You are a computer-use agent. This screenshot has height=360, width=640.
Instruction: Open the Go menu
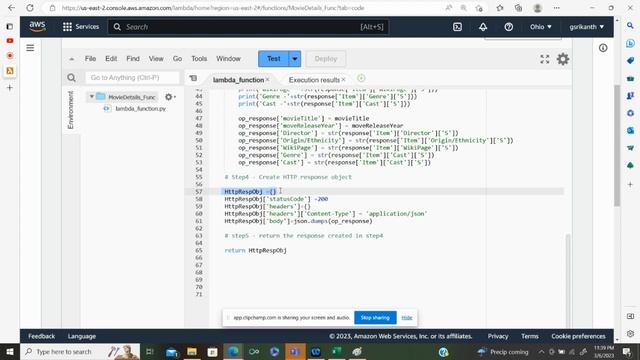pos(177,59)
